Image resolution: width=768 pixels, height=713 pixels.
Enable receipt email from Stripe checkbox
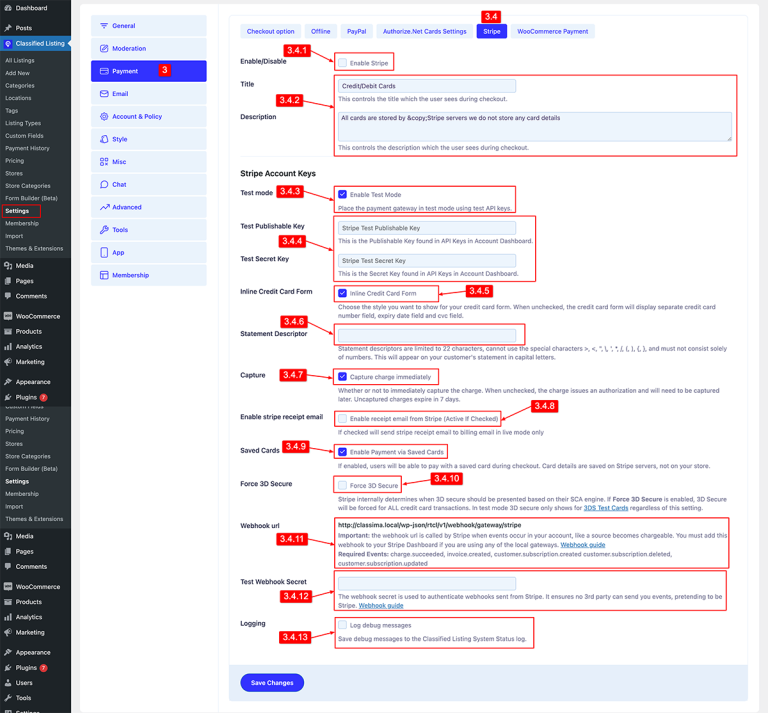342,419
